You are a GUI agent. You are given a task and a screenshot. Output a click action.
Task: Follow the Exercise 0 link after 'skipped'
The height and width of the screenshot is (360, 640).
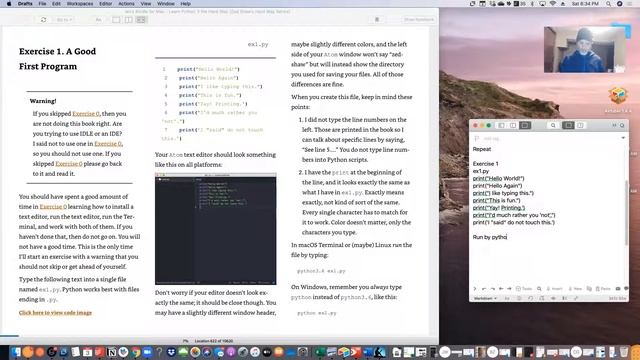click(x=69, y=164)
